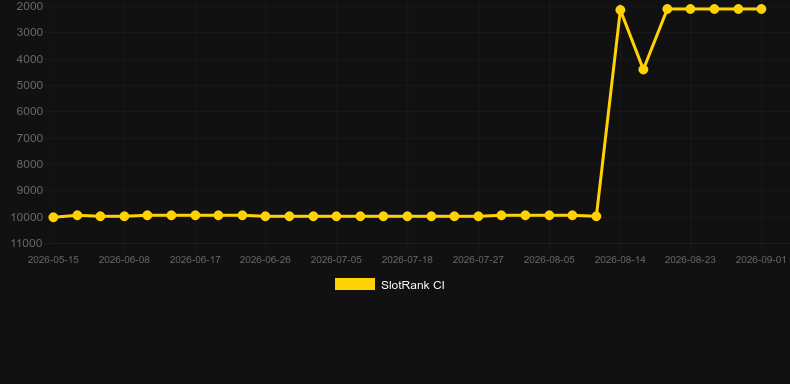
Task: Click the 2026-08-14 x-axis date label
Action: click(620, 260)
